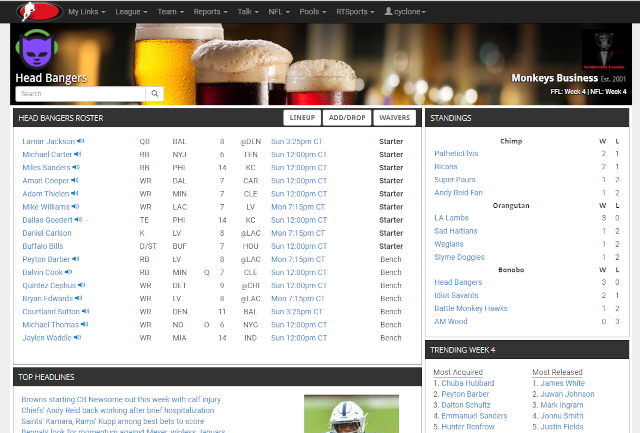This screenshot has width=640, height=433.
Task: Read Chiefs' Andy Reid hospitalization headline
Action: pyautogui.click(x=118, y=410)
